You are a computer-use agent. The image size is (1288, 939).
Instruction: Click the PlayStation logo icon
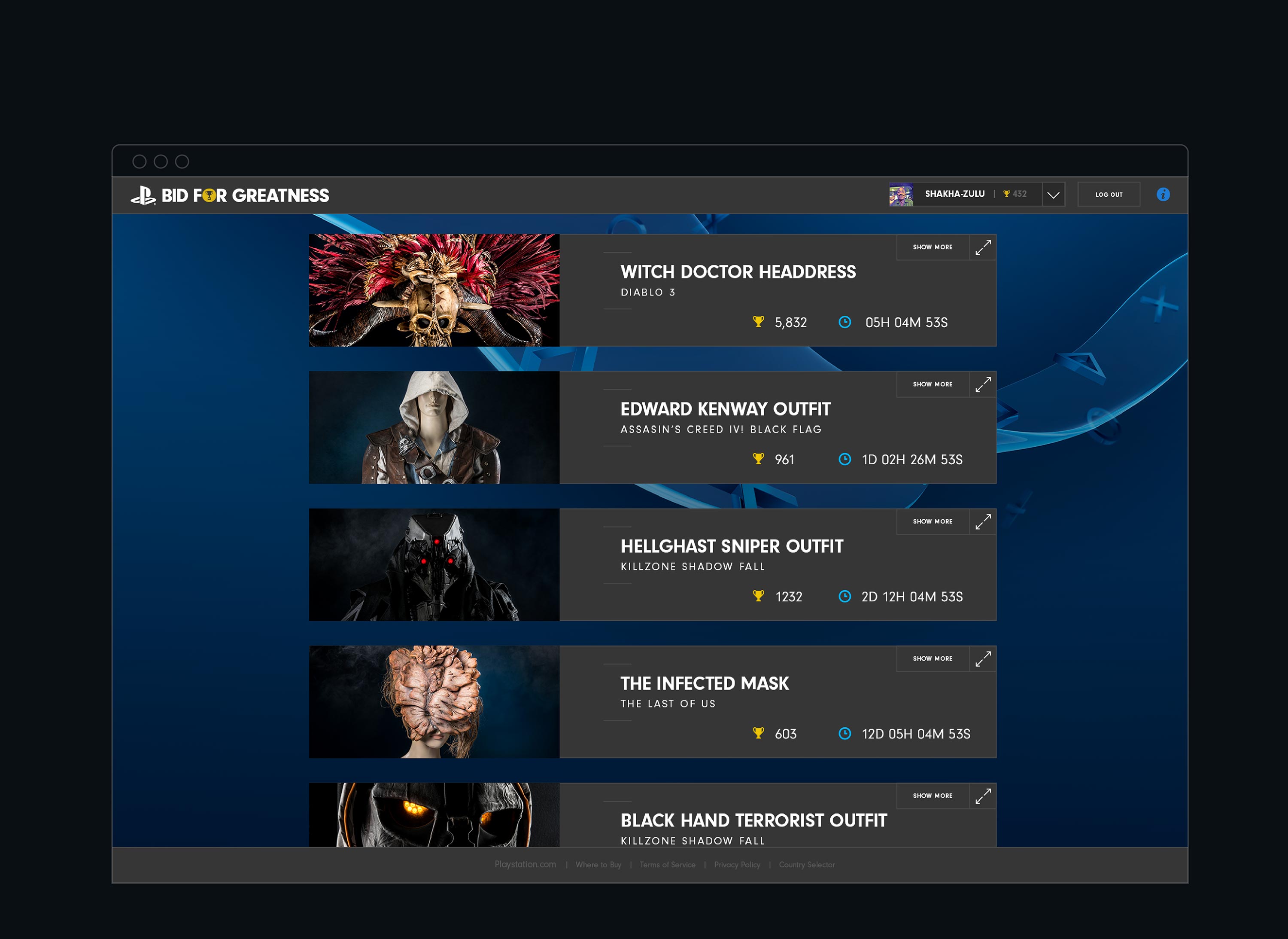[143, 195]
